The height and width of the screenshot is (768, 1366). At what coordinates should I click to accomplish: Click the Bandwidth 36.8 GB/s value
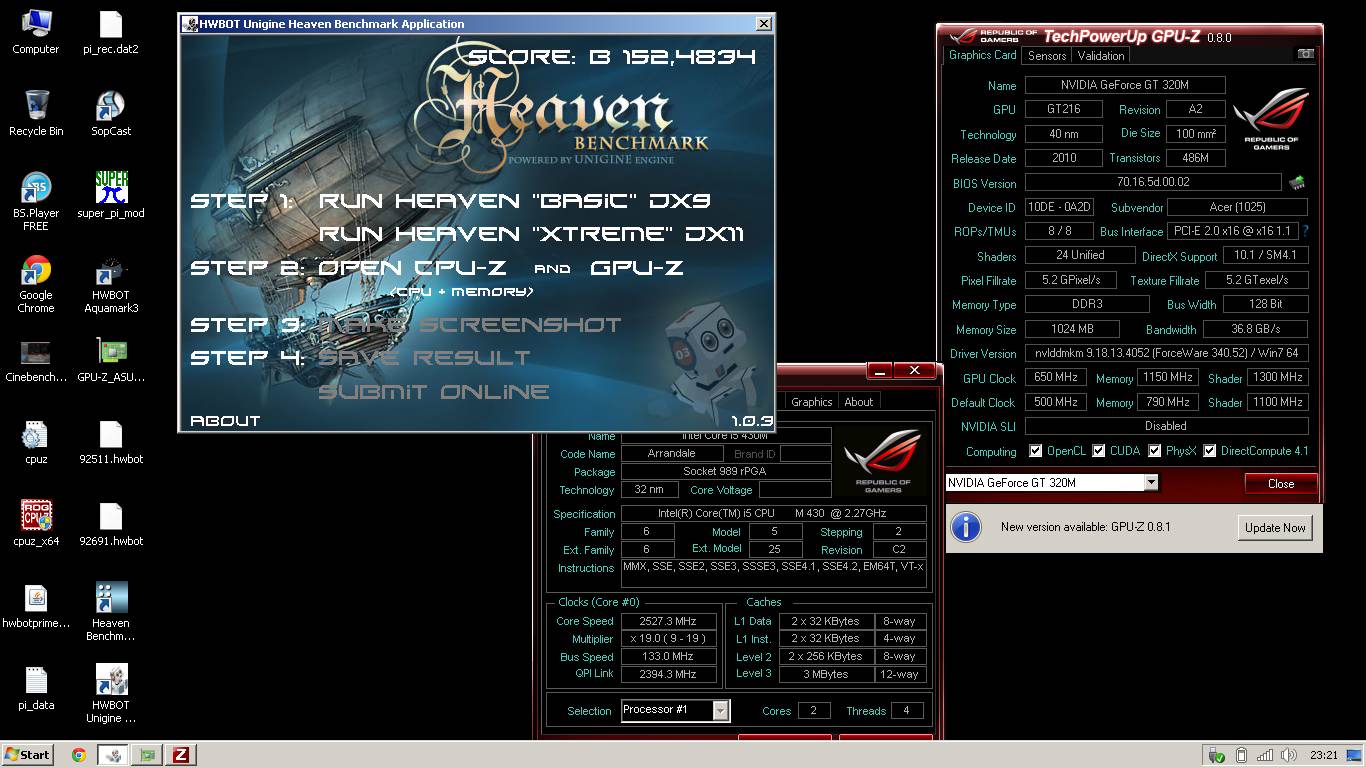coord(1256,329)
